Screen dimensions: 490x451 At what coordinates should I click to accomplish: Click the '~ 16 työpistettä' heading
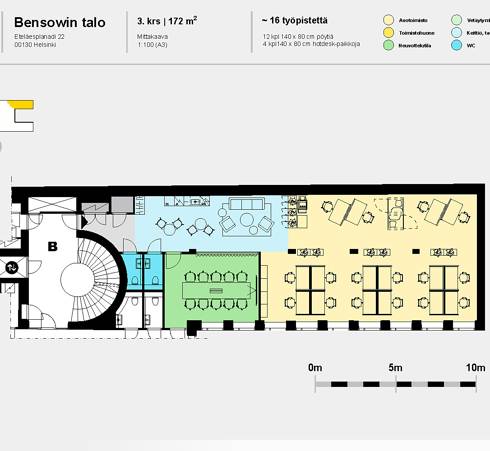[295, 21]
